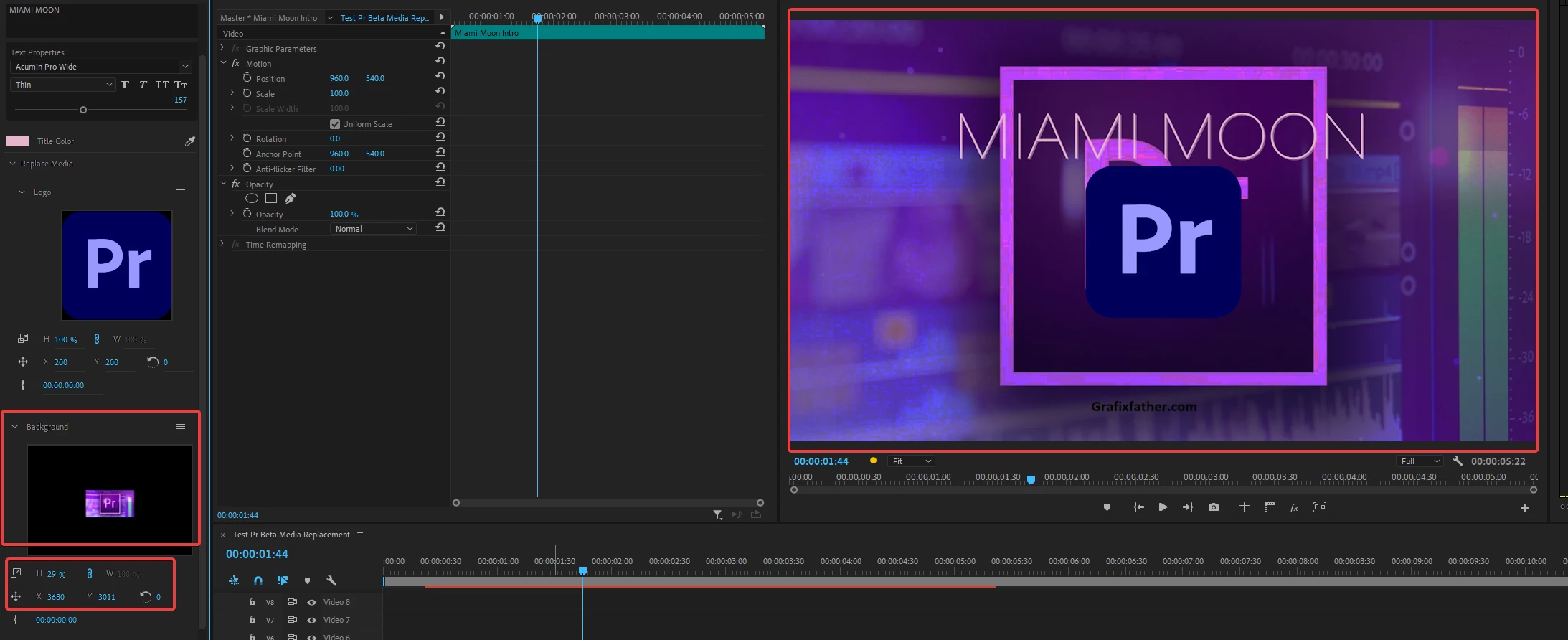Toggle timeline snapping magnet
The image size is (1568, 640).
tap(258, 580)
